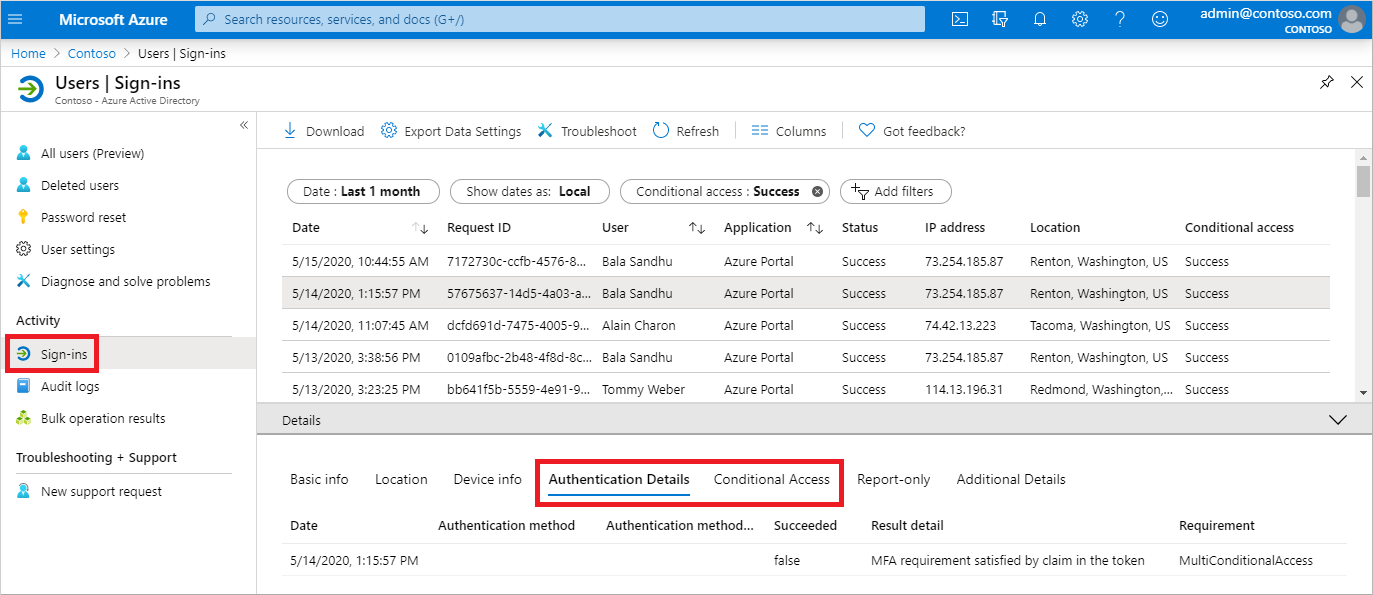The height and width of the screenshot is (595, 1373).
Task: Switch to Authentication Details tab
Action: click(619, 479)
